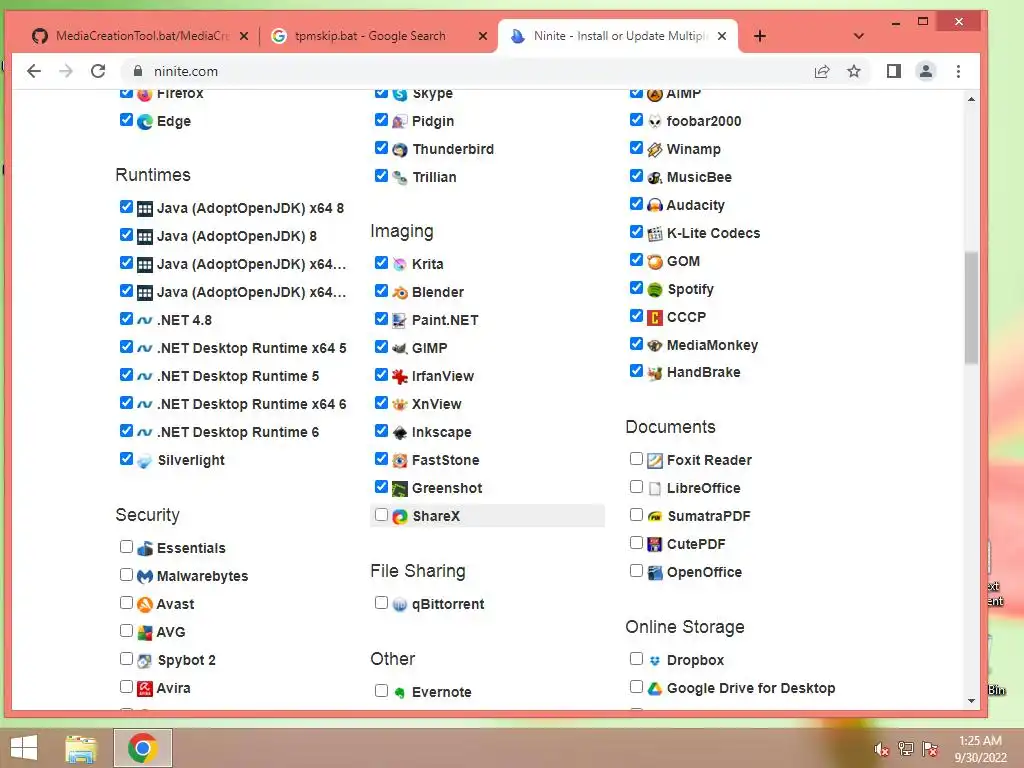Click the ShareX app icon

pyautogui.click(x=400, y=517)
